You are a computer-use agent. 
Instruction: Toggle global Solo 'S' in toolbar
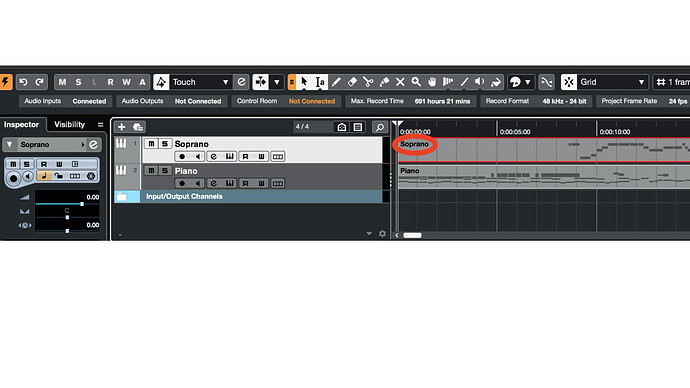tap(78, 82)
